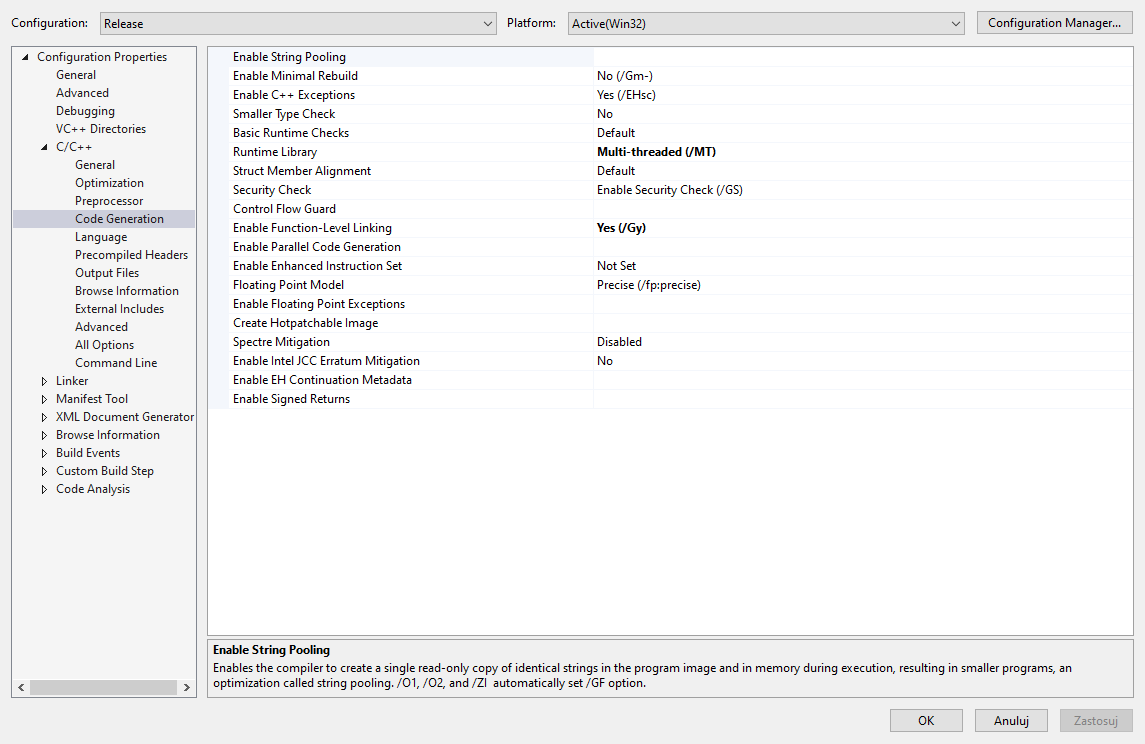Viewport: 1145px width, 744px height.
Task: Click the Enable C++ Exceptions value Yes (/EHsc)
Action: (x=627, y=94)
